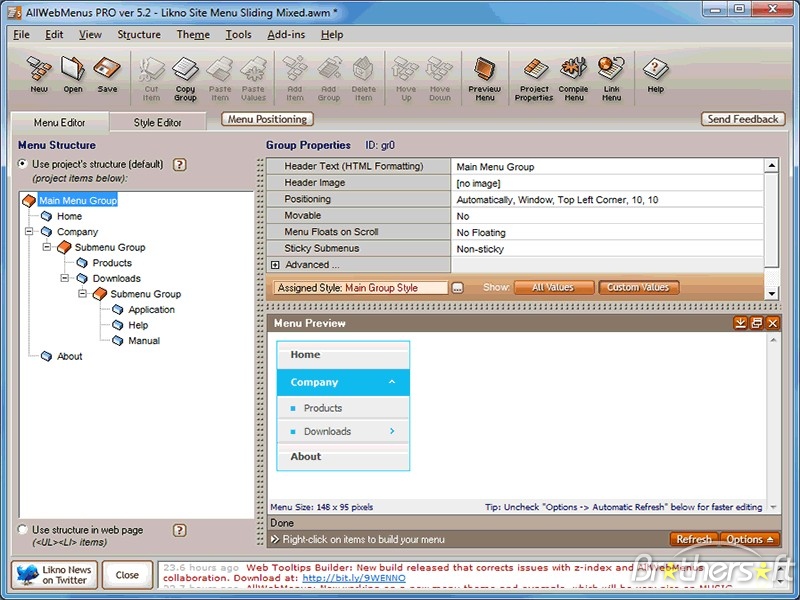Screen dimensions: 800x600
Task: Select 'Use project's structure' radio button
Action: click(x=23, y=165)
